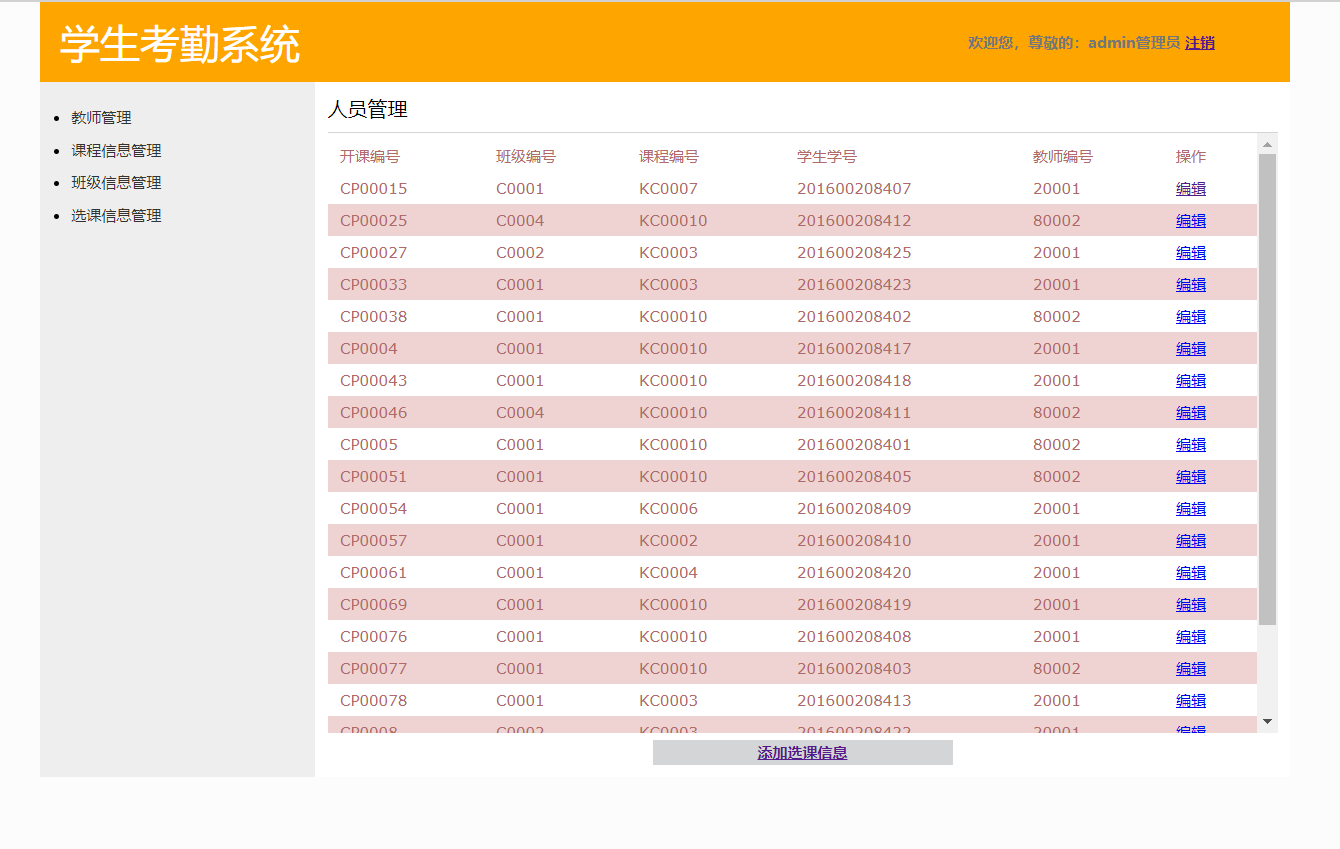1340x849 pixels.
Task: Click the table scrollbar up arrow
Action: (x=1267, y=145)
